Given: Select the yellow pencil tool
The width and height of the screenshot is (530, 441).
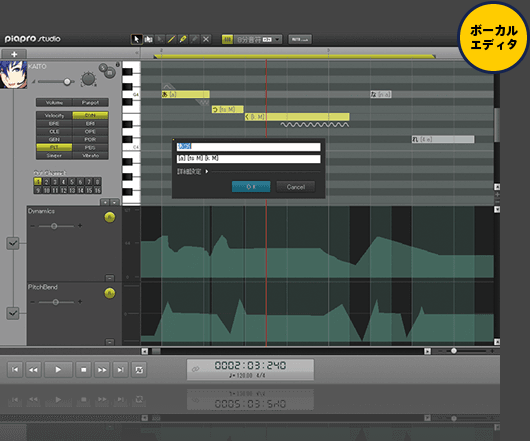Looking at the screenshot, I should [183, 39].
